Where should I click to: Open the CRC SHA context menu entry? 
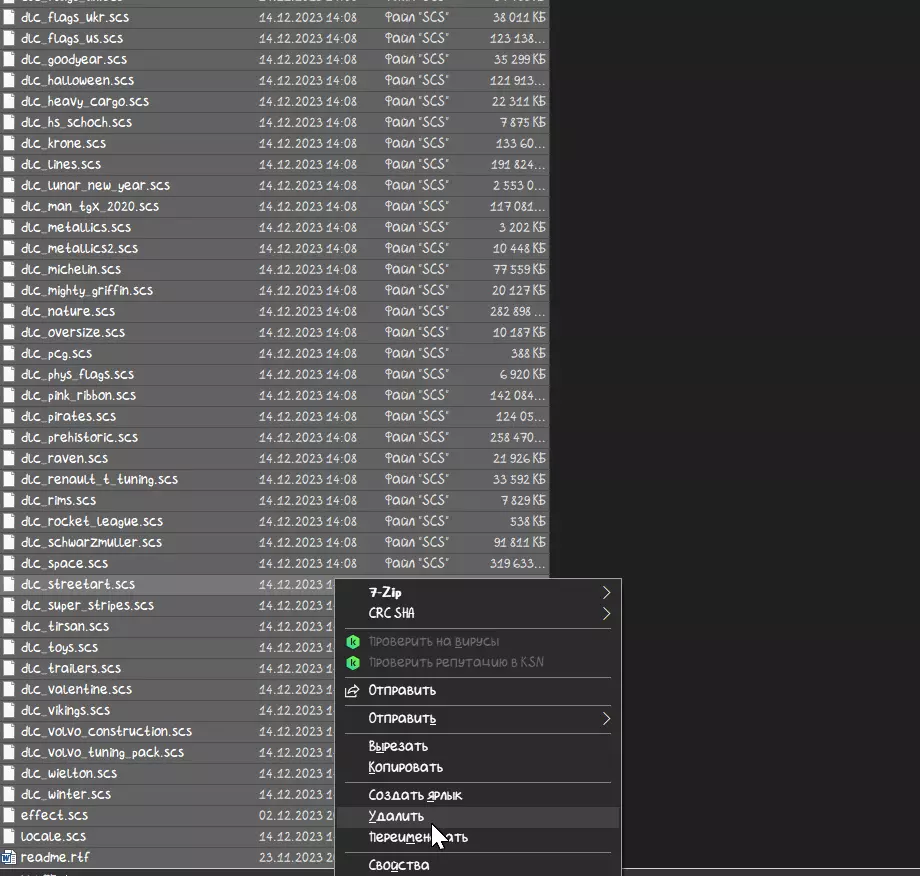(x=478, y=614)
